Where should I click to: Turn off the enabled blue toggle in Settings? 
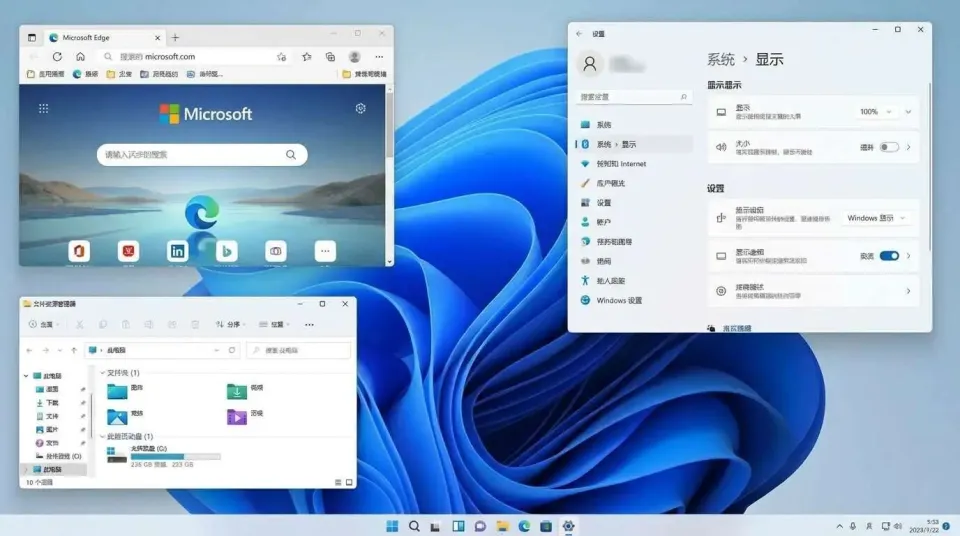point(888,256)
